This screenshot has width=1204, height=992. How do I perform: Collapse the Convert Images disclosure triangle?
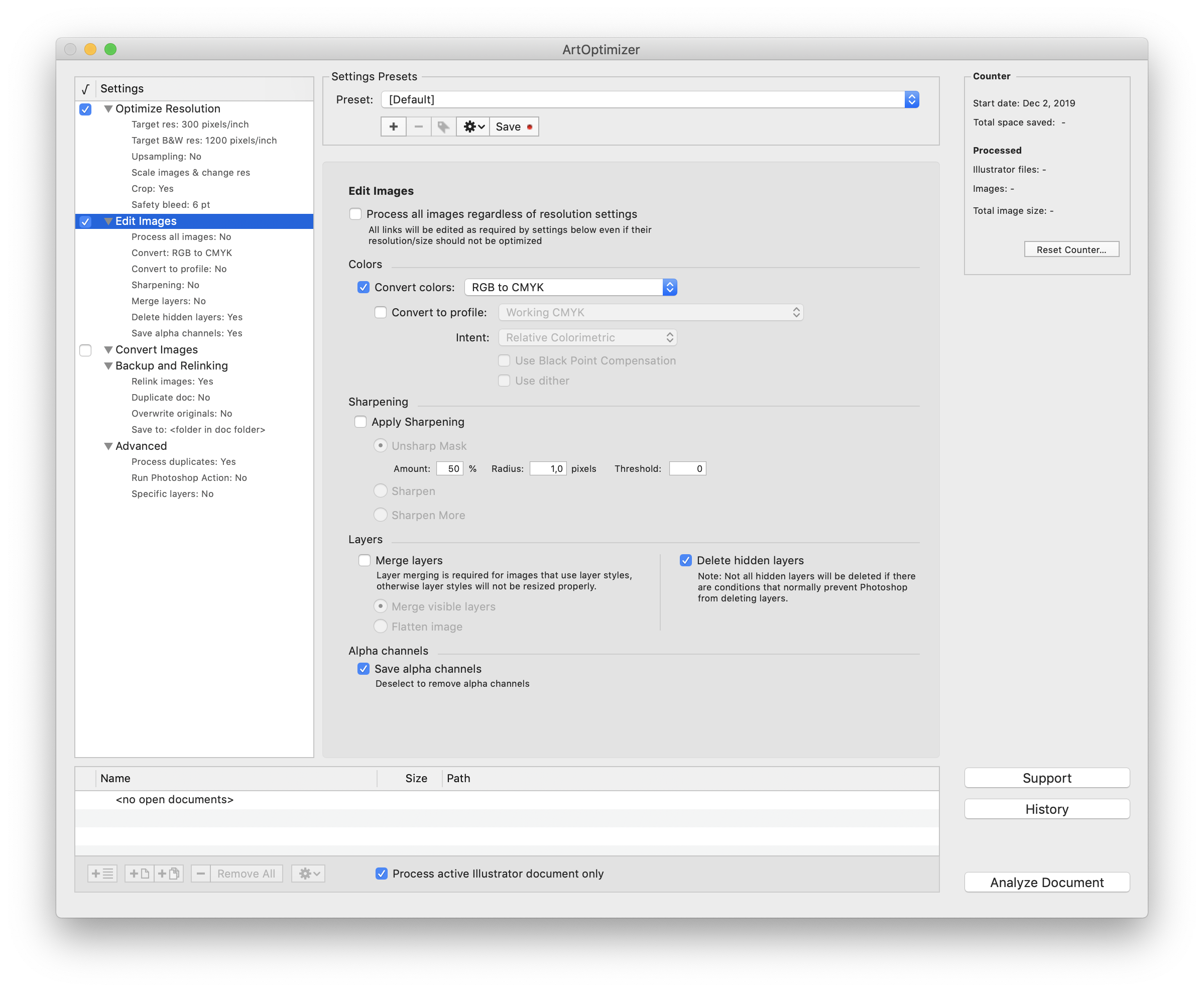(x=108, y=350)
